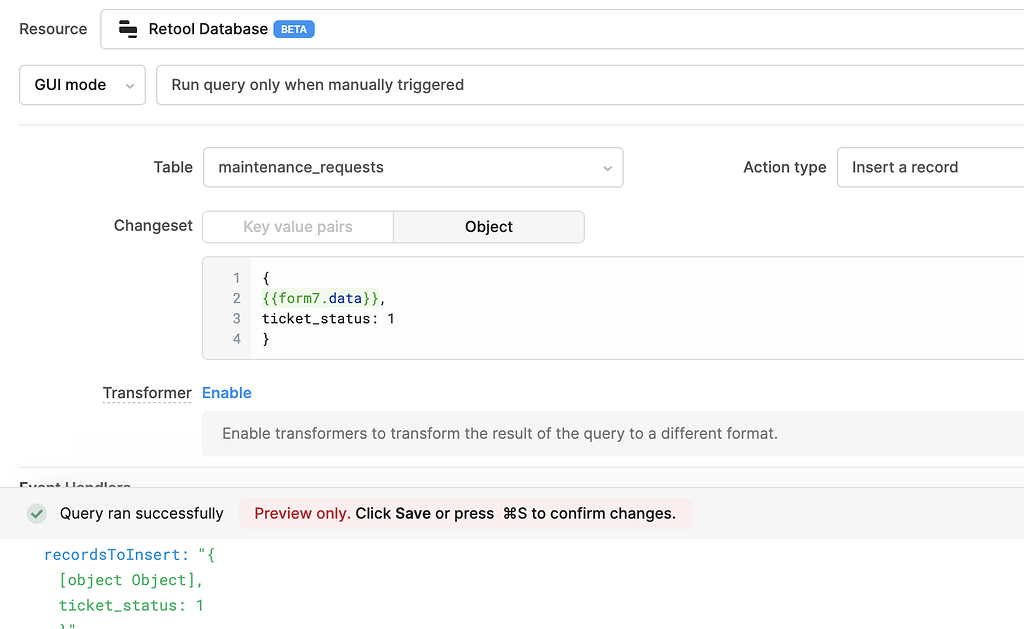Click the blue BETA badge
This screenshot has width=1024, height=629.
tap(294, 30)
